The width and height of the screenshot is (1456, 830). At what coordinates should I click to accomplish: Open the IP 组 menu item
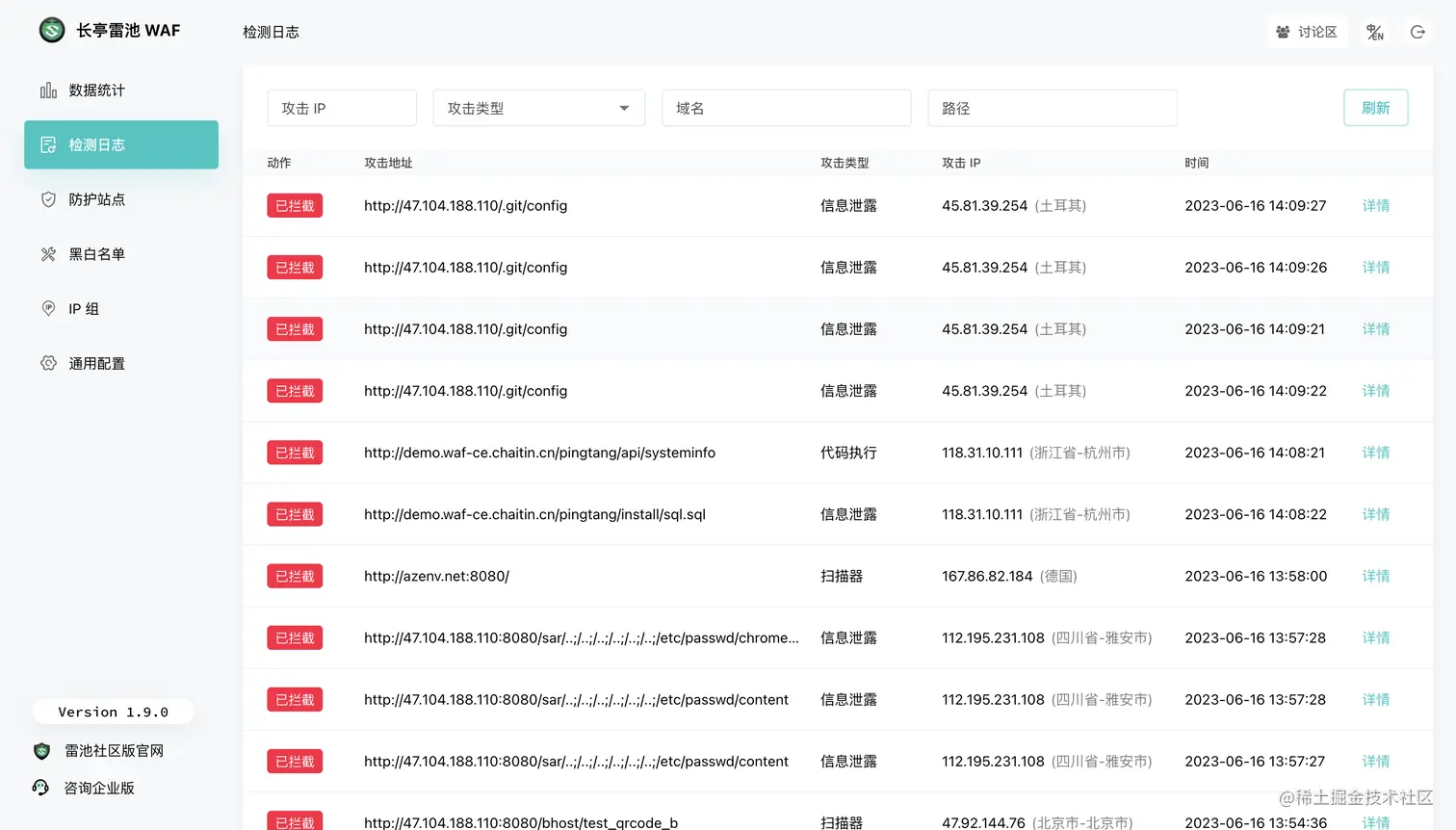tap(121, 308)
